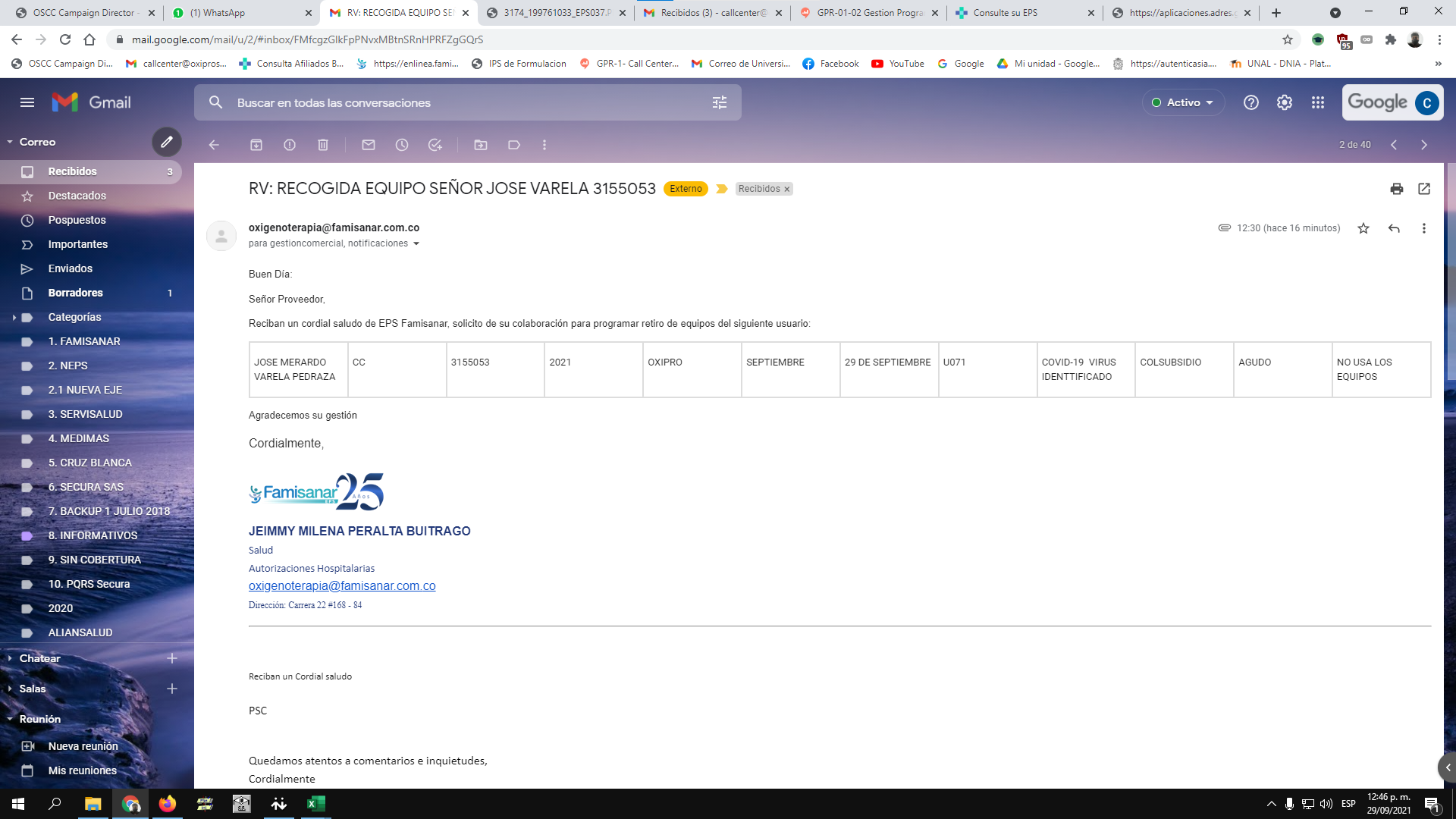
Task: Collapse the Correo section
Action: 10,142
